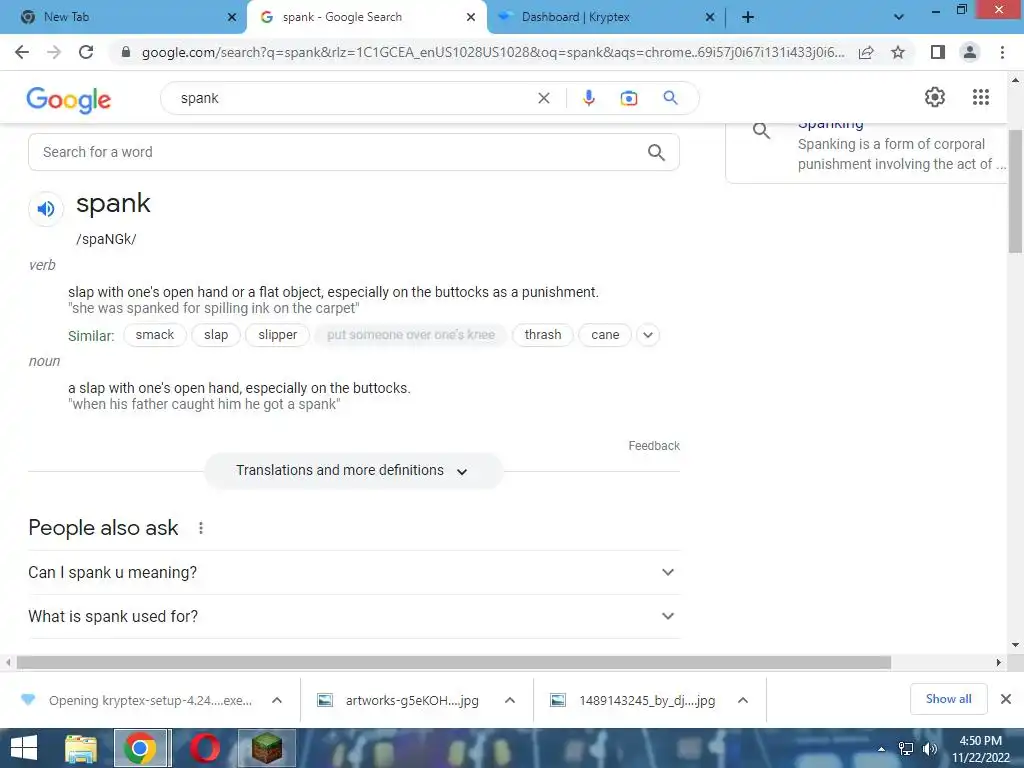Click the taskbar clock showing 4:50 PM
Viewport: 1024px width, 768px height.
click(980, 749)
